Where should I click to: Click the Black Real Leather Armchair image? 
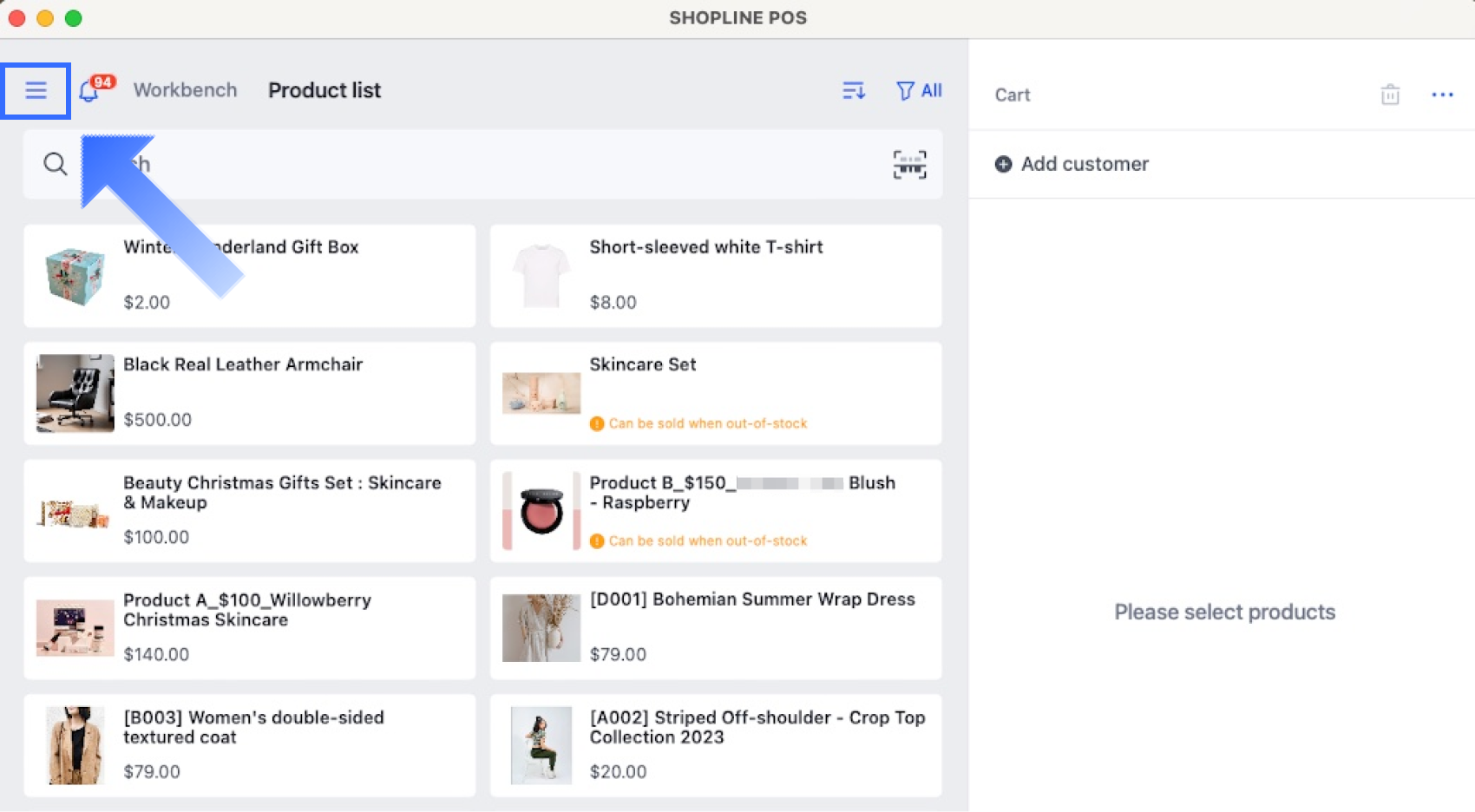point(75,393)
